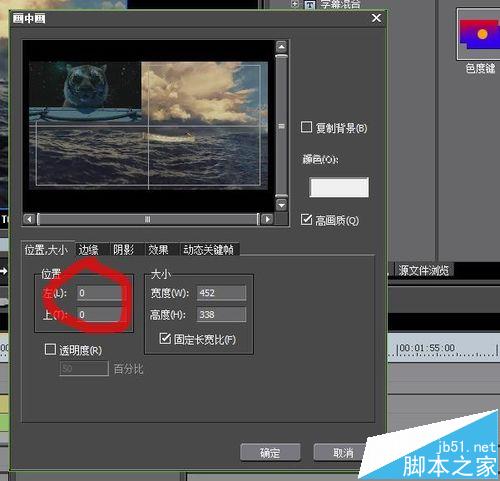Image resolution: width=500 pixels, height=481 pixels.
Task: Click the white 颜色 color swatch
Action: tap(339, 187)
